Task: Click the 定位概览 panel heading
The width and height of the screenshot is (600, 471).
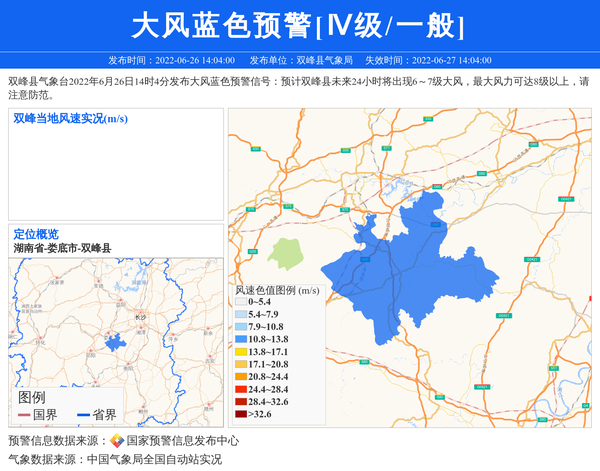Action: tap(36, 234)
